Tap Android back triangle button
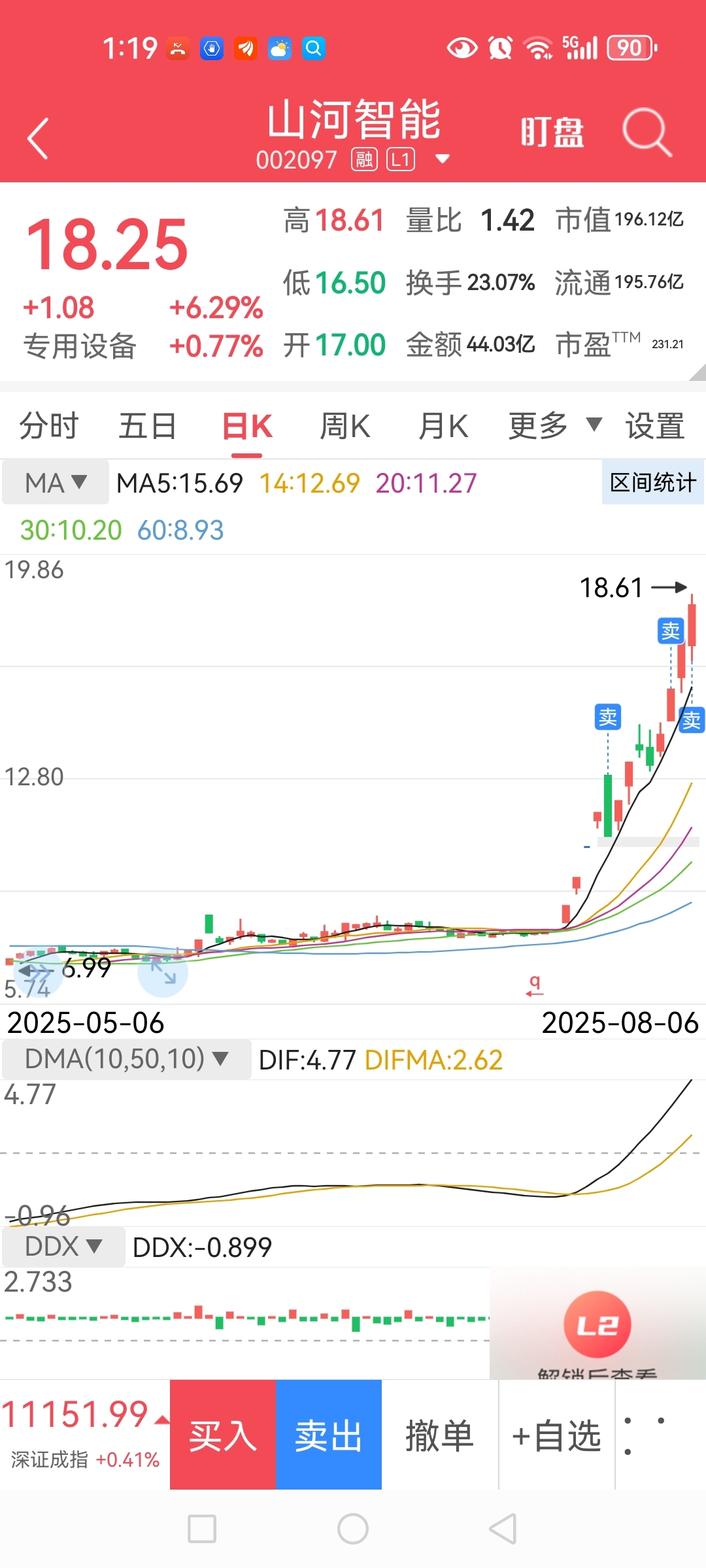The height and width of the screenshot is (1568, 706). pos(503,1529)
